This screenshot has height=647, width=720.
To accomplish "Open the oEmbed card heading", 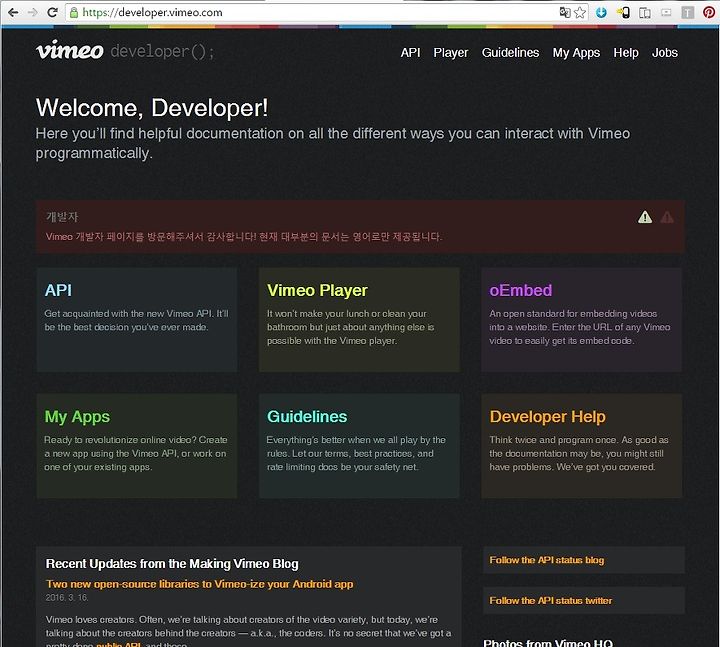I will click(x=521, y=290).
